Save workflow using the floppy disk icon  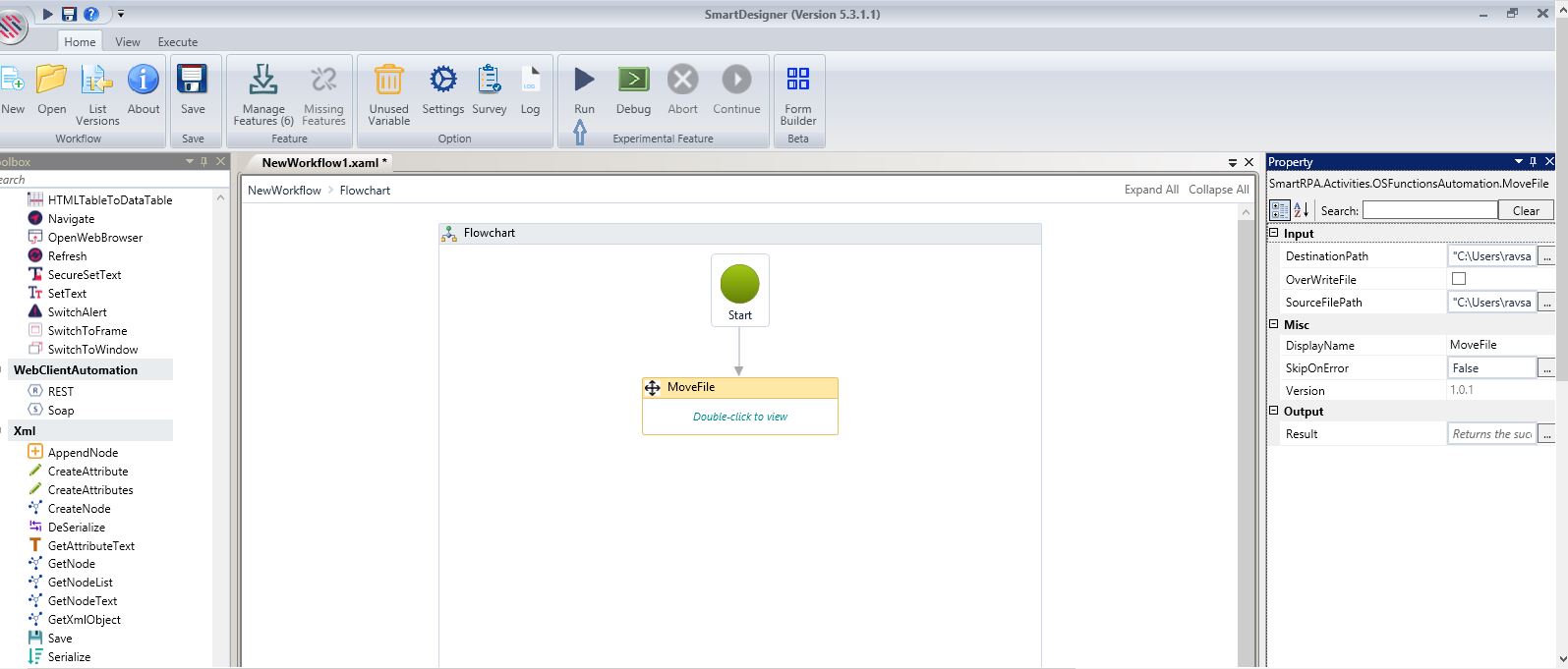pos(193,80)
